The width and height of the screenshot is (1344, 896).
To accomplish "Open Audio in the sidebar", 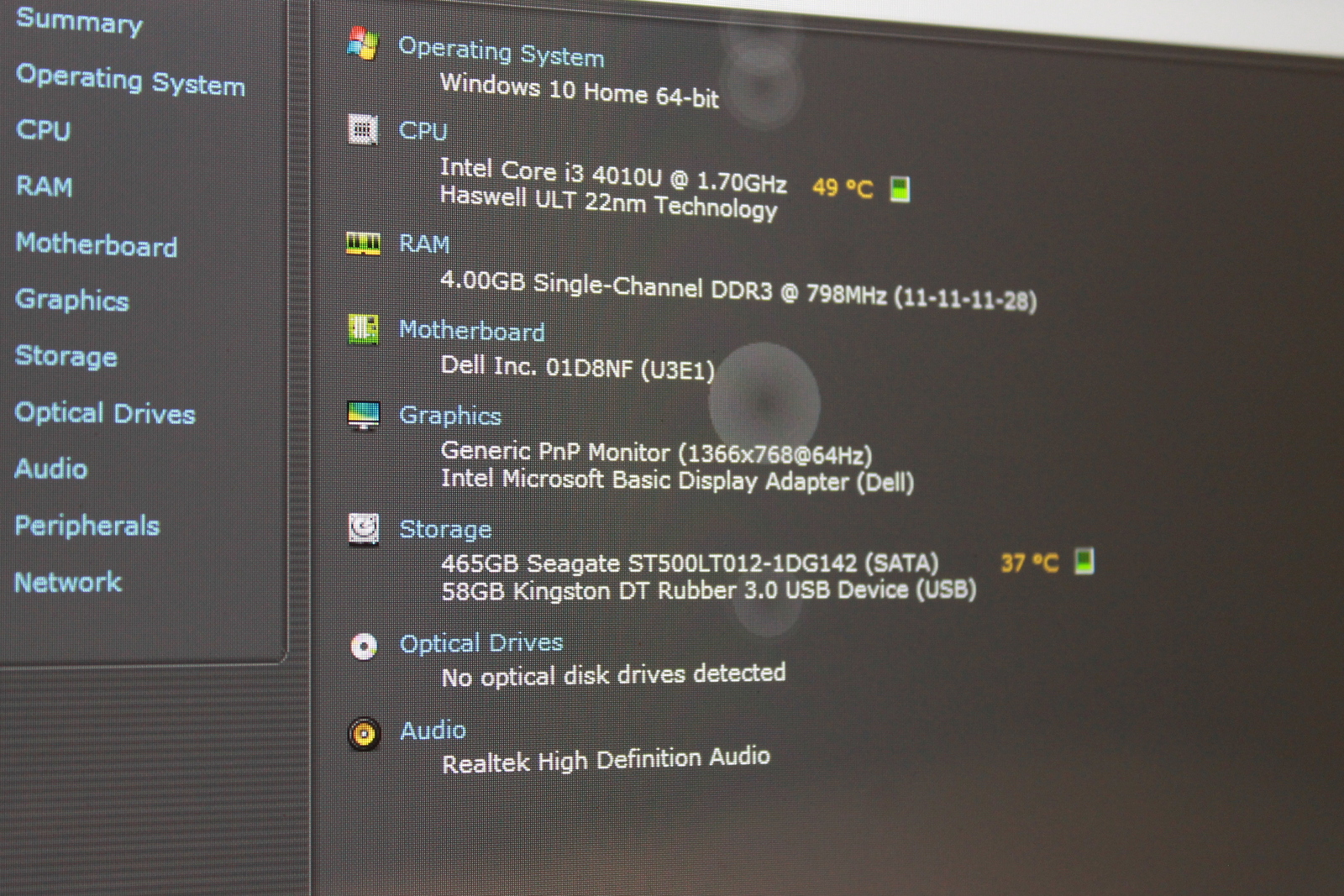I will pyautogui.click(x=51, y=468).
